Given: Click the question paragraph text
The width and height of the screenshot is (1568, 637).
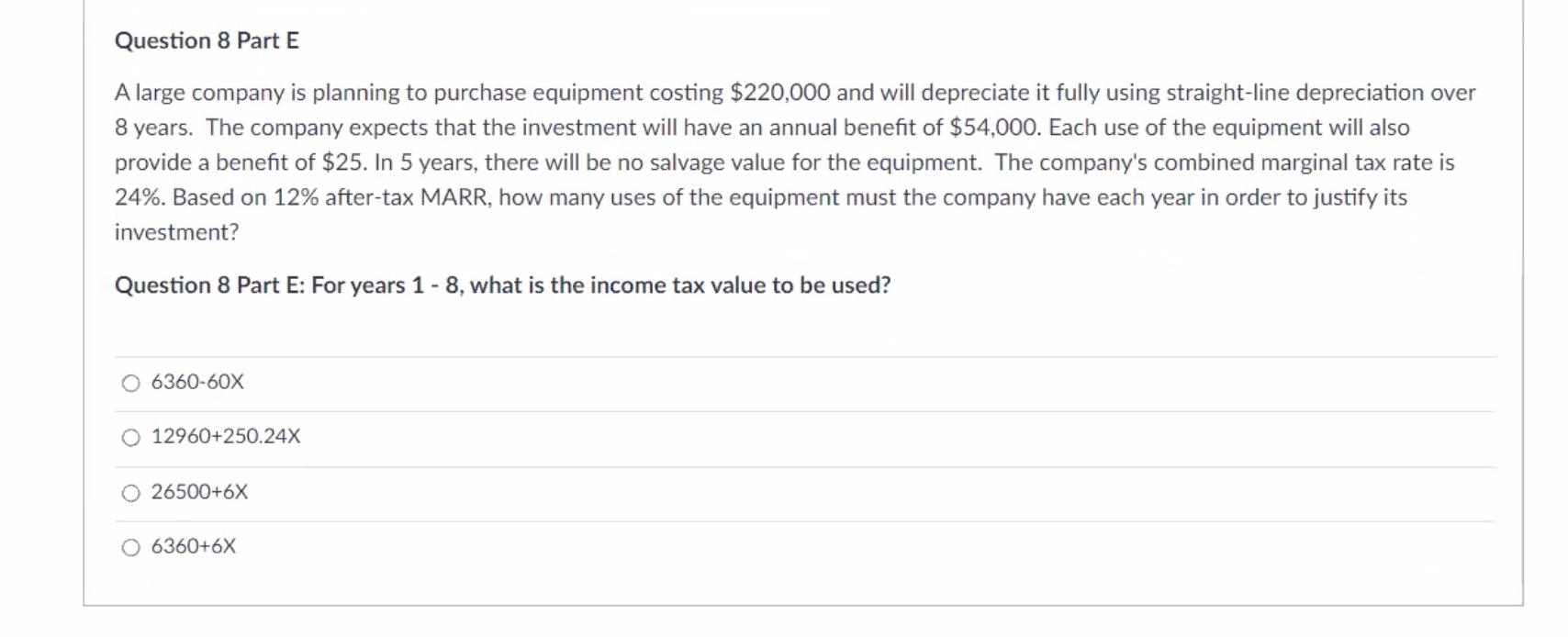Looking at the screenshot, I should 643,162.
